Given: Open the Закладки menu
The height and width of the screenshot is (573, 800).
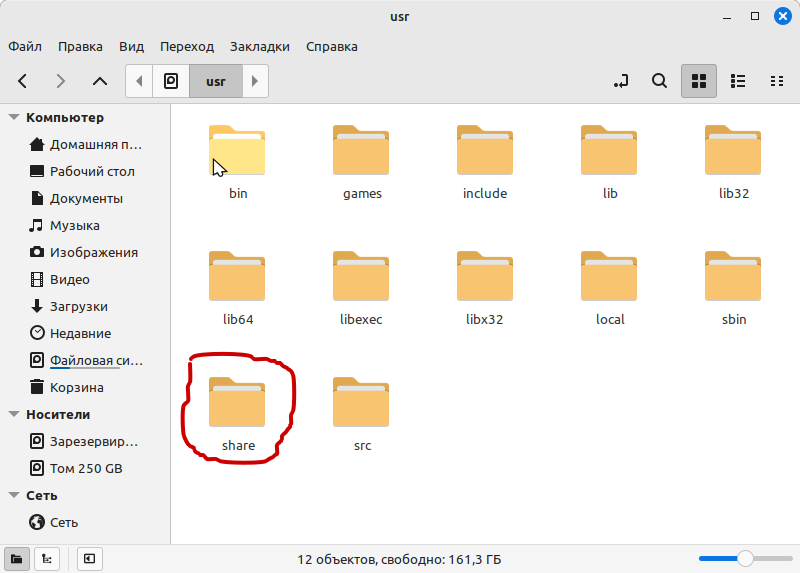Looking at the screenshot, I should pos(260,46).
